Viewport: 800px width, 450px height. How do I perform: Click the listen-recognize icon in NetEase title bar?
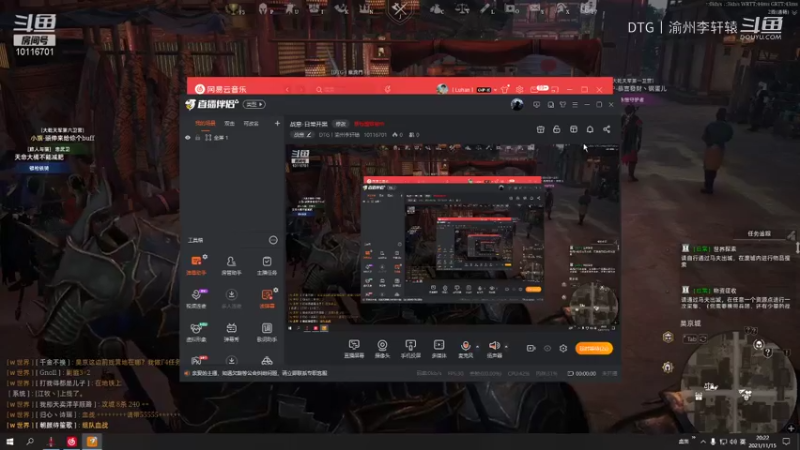(x=388, y=89)
